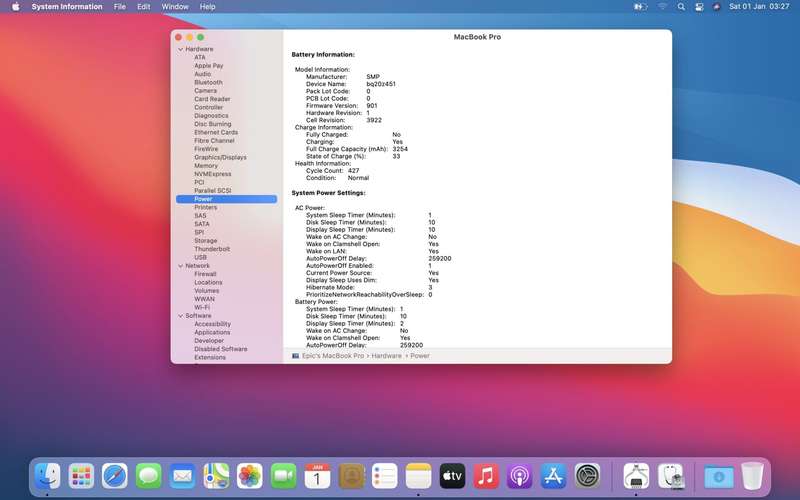This screenshot has width=800, height=500.
Task: Open Control Center in menu bar
Action: tap(698, 7)
